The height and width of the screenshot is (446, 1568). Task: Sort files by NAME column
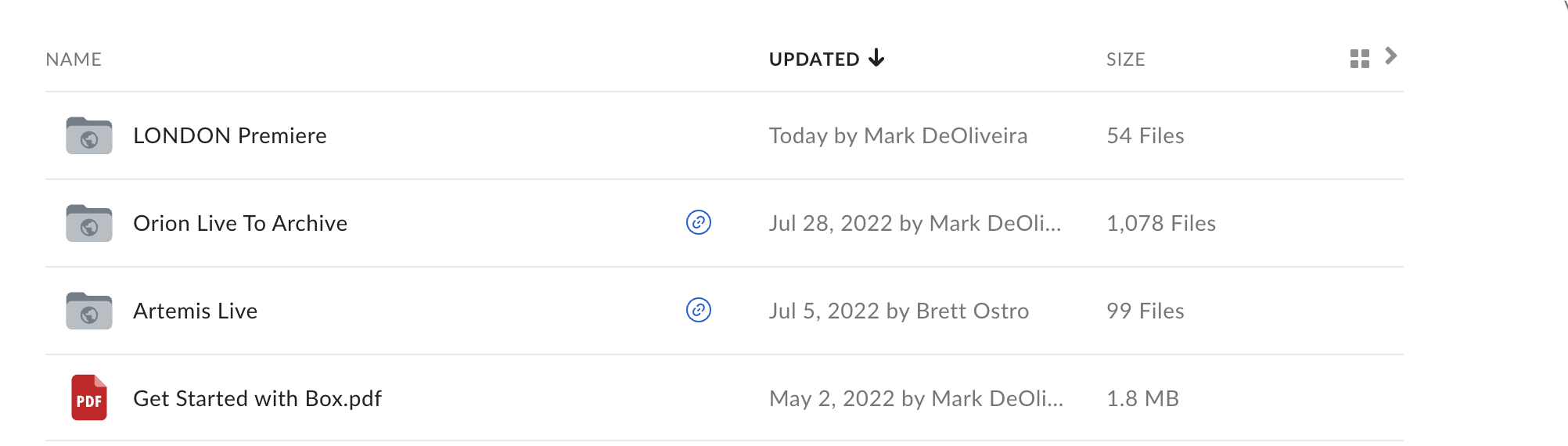(x=74, y=59)
